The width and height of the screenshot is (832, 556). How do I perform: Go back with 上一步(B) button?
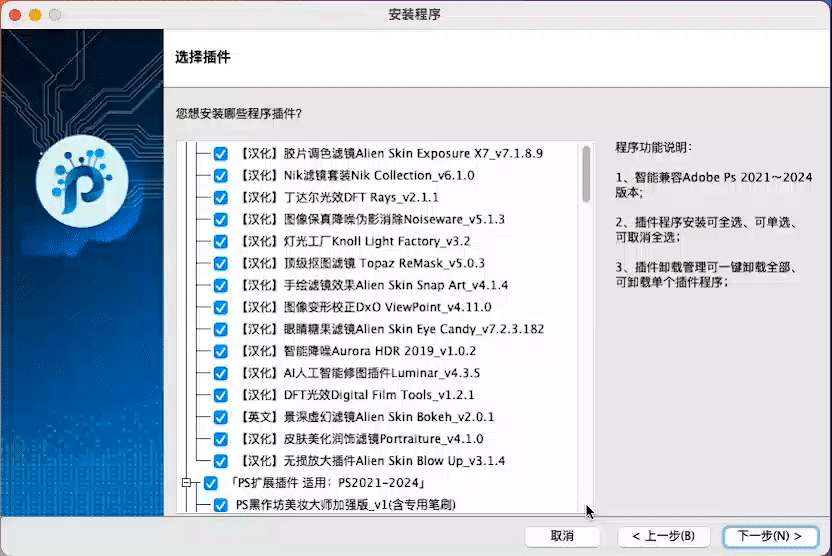[x=664, y=536]
